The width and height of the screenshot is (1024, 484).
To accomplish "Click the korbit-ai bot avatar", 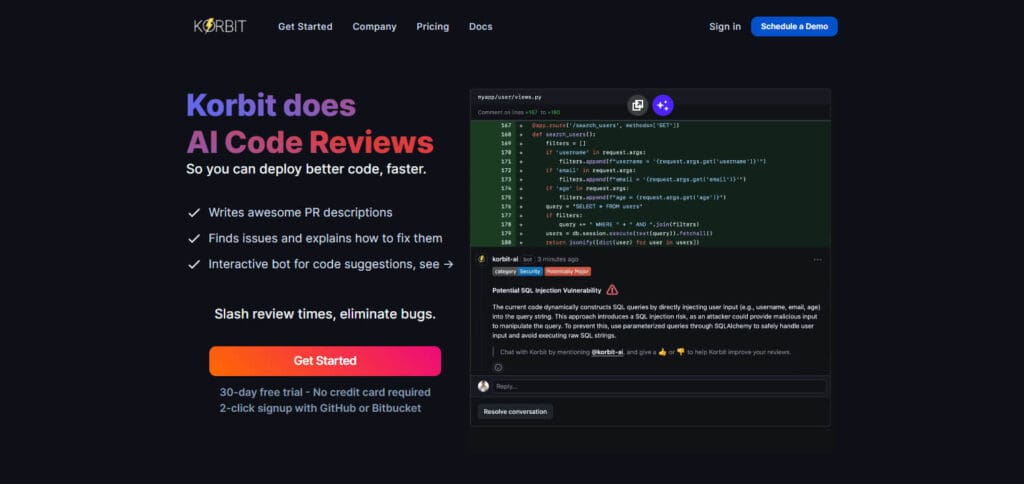I will 482,259.
